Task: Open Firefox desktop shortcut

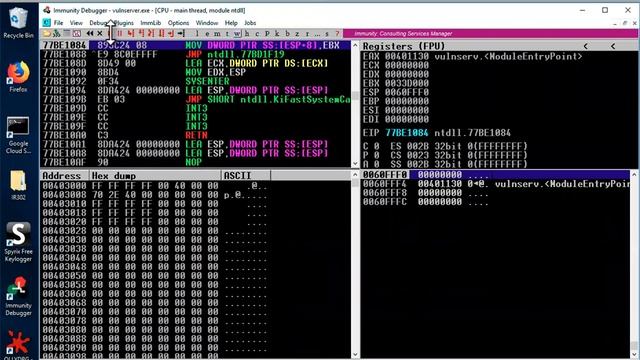Action: click(x=18, y=76)
